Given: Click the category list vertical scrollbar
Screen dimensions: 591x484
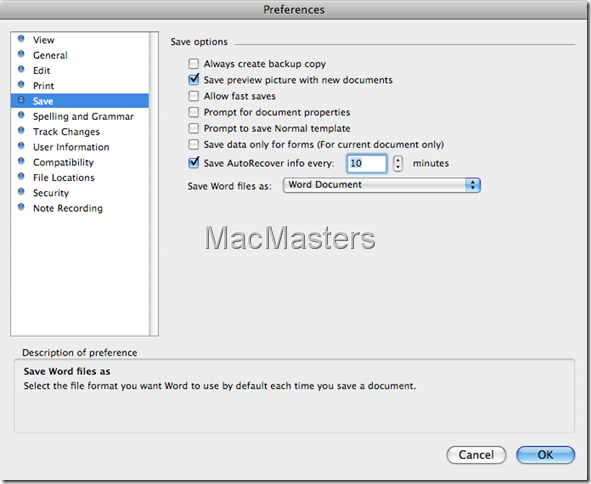Looking at the screenshot, I should coord(153,184).
